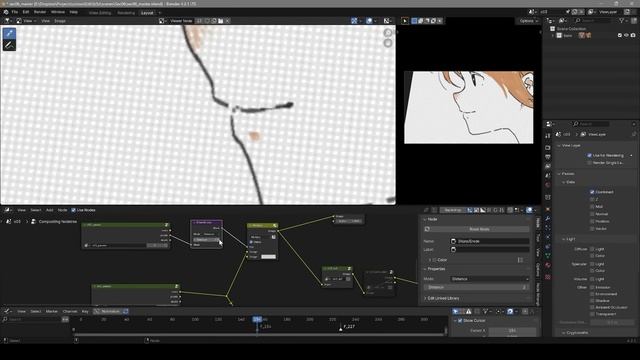Open the Material properties tab icon

pos(548,265)
